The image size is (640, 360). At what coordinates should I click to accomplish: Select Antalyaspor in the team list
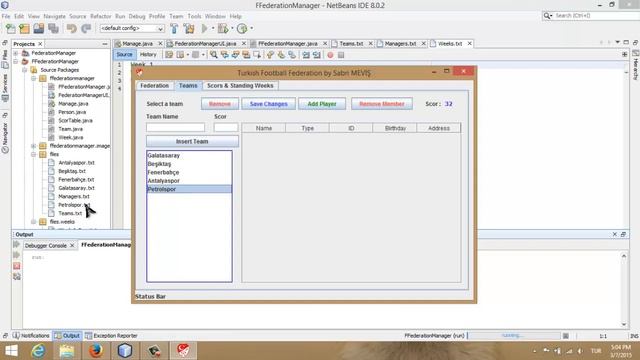click(x=189, y=181)
